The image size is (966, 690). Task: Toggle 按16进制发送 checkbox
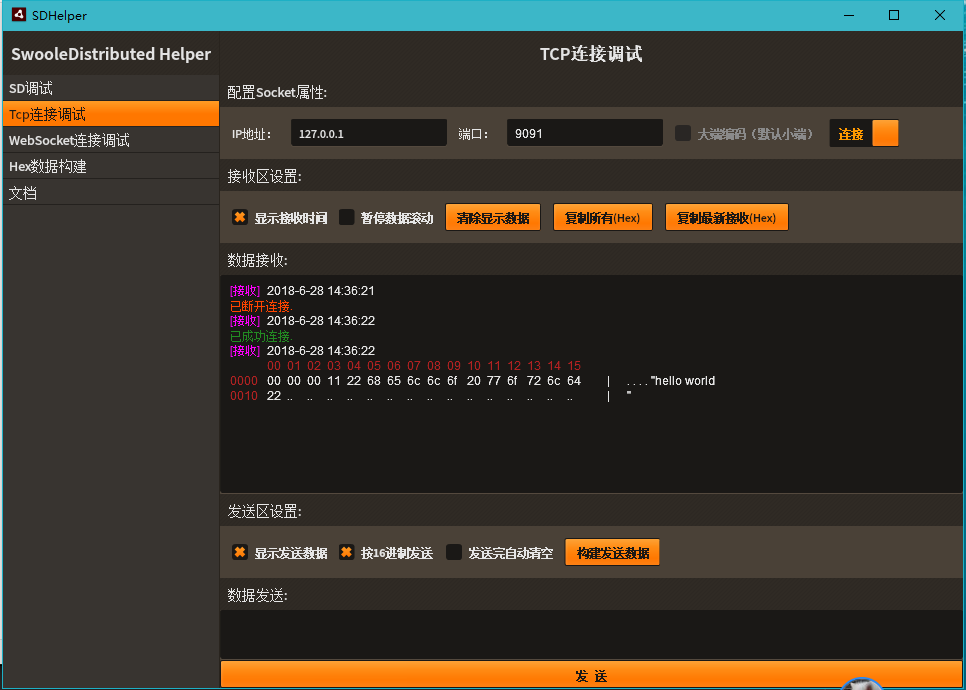pos(347,552)
